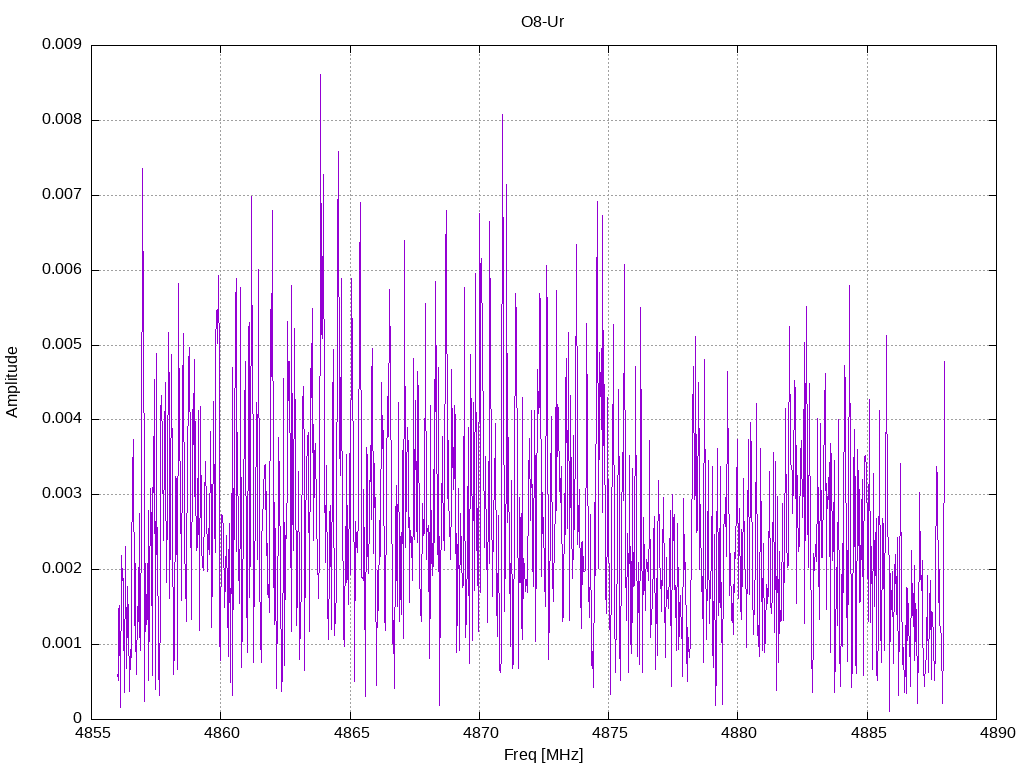Click the 0.007 y-axis tick label
Screen dimensions: 1024x768
tap(62, 195)
